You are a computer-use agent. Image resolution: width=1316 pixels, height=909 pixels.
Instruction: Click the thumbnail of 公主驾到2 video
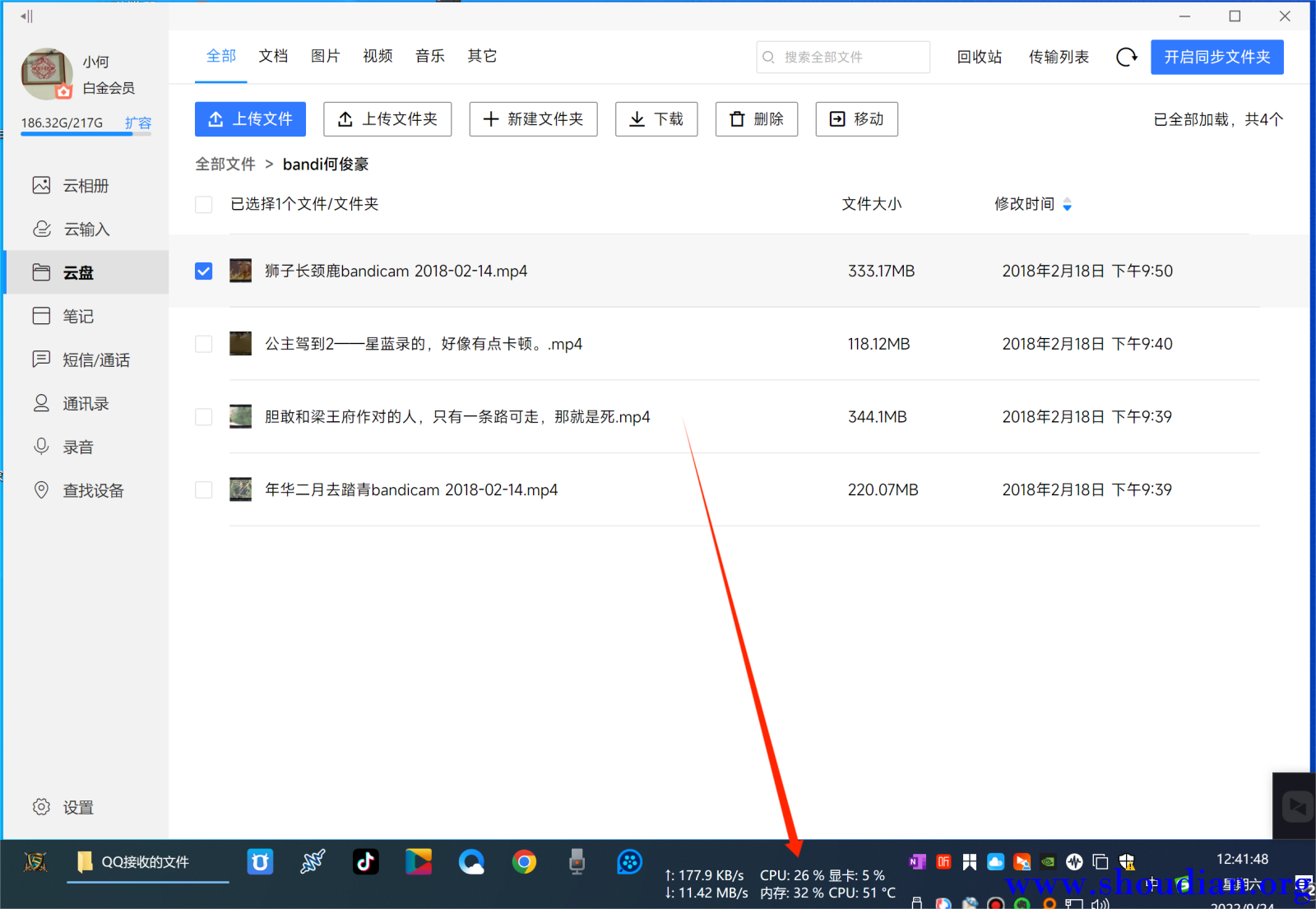240,344
